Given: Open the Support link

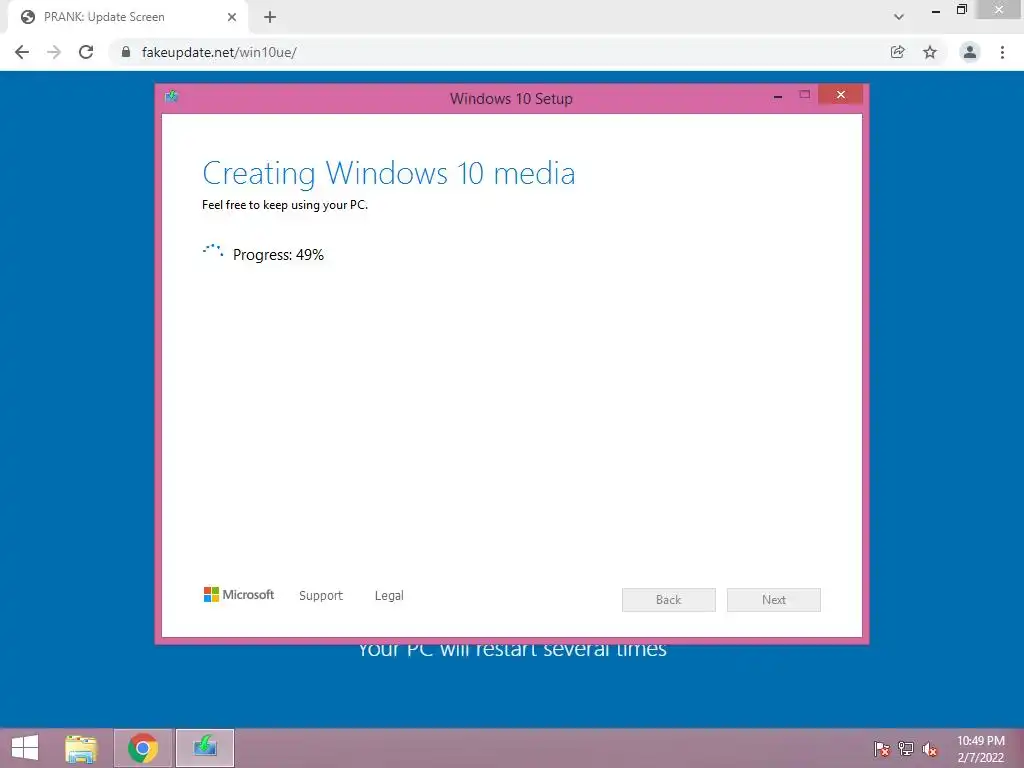Looking at the screenshot, I should click(321, 596).
